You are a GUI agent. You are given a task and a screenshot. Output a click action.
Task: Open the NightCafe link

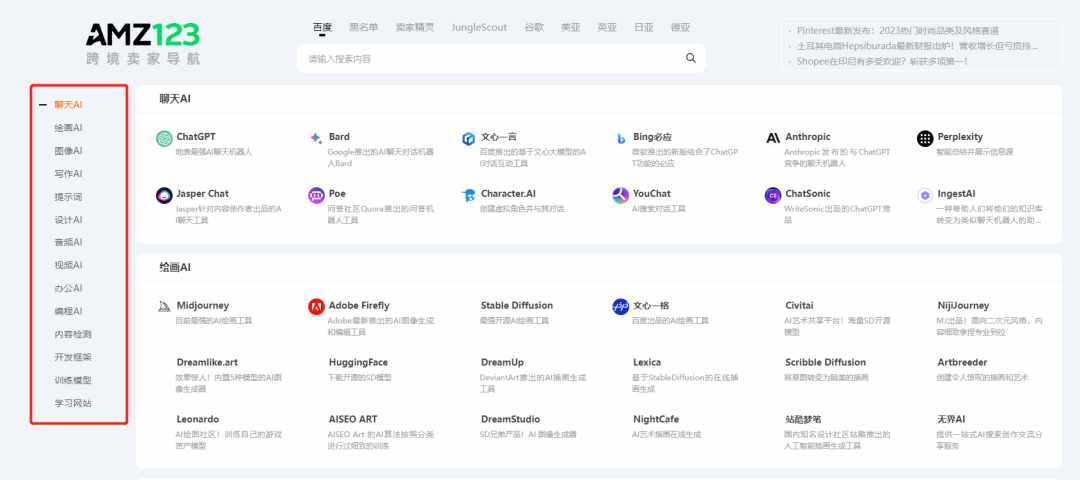tap(656, 419)
